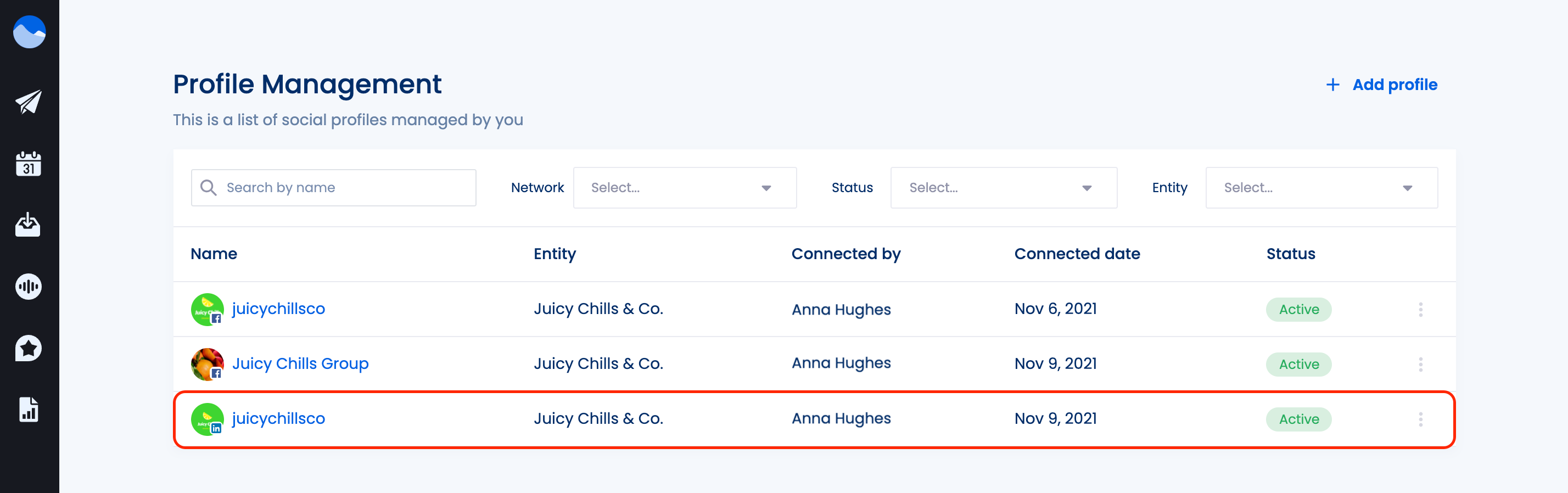Click Active badge for Juicy Chills Group

1299,364
